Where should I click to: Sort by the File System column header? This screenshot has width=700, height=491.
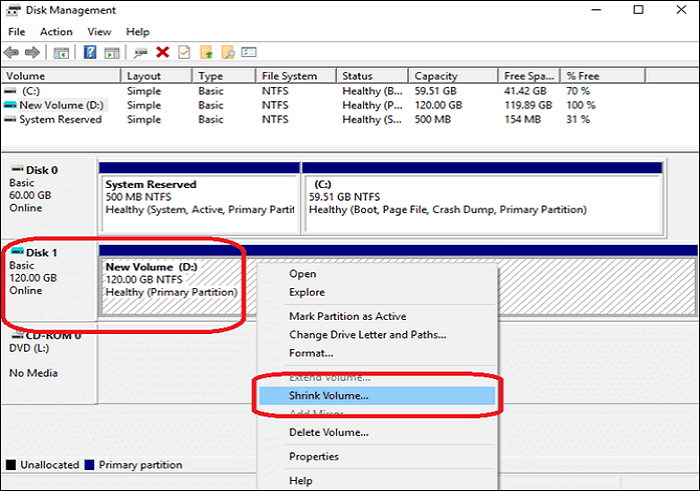coord(290,76)
